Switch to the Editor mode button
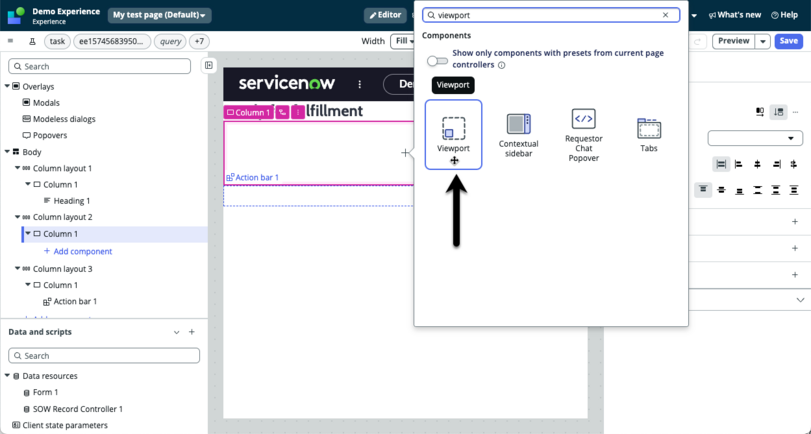The height and width of the screenshot is (434, 811). (x=385, y=15)
